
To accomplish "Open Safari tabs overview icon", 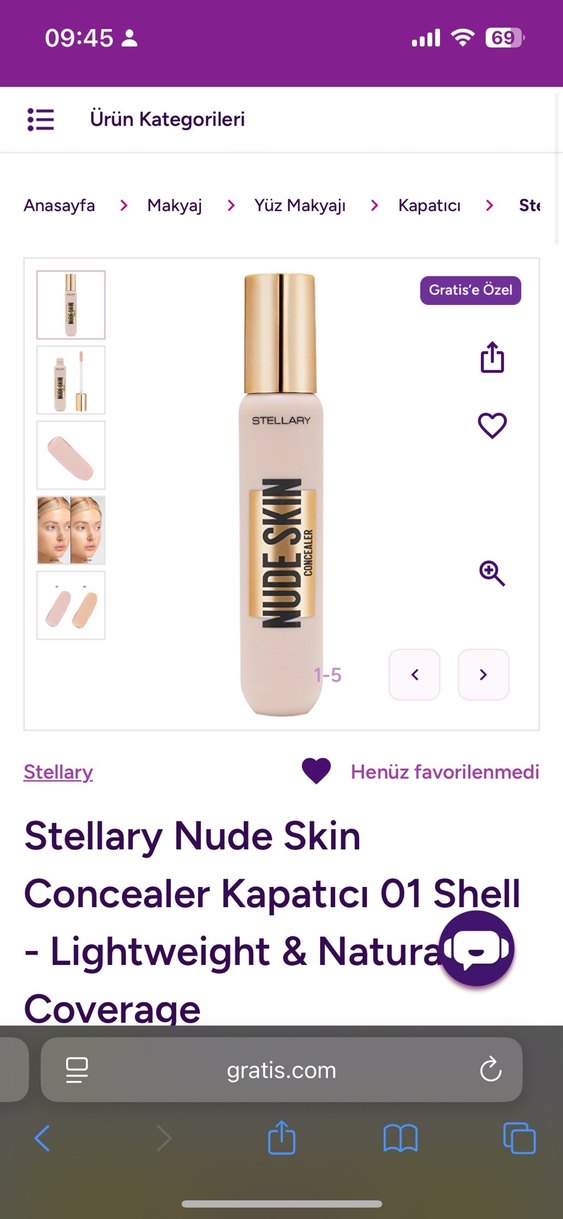I will click(519, 1138).
